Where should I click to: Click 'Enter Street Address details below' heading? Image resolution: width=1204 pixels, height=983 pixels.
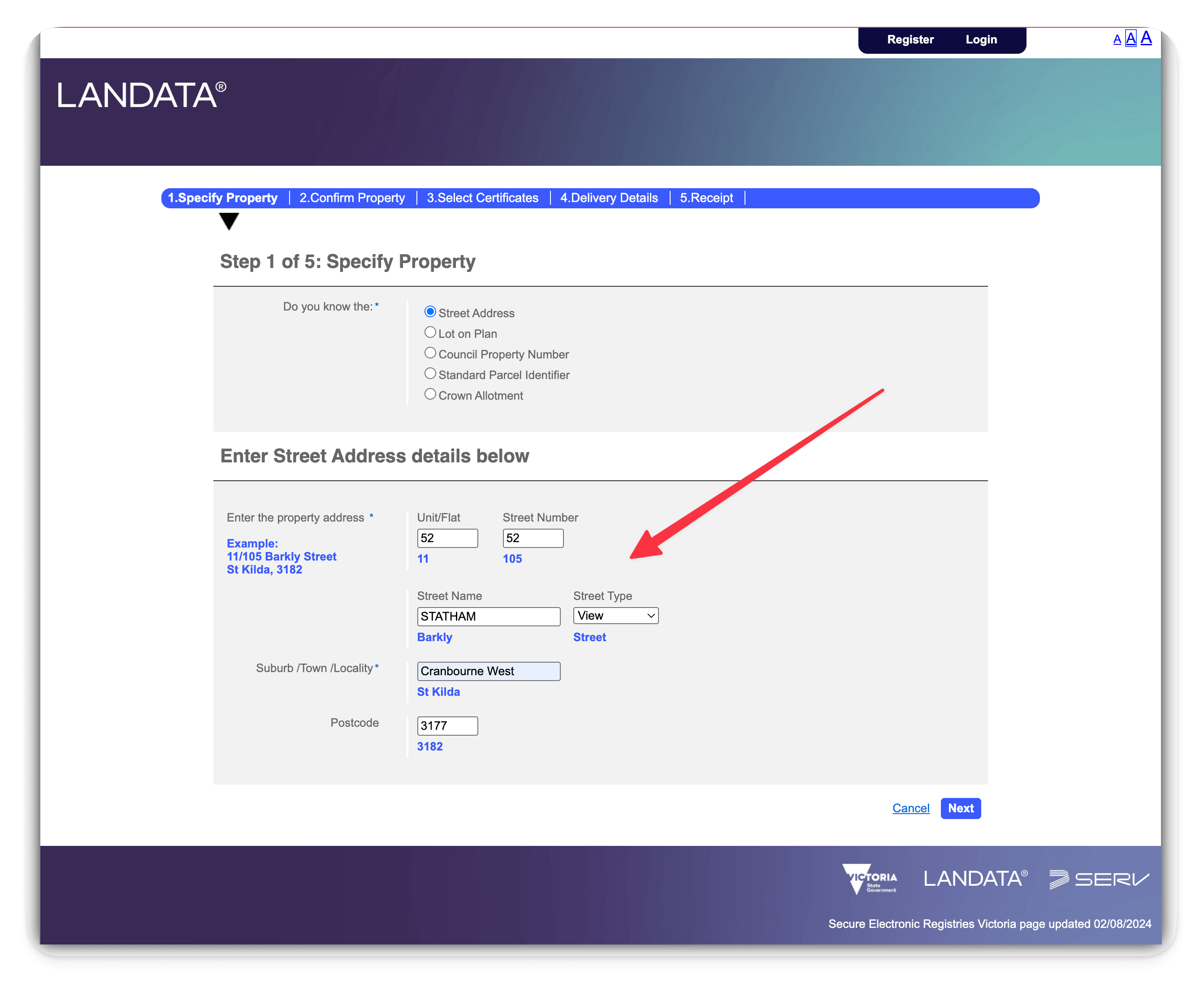click(x=375, y=457)
